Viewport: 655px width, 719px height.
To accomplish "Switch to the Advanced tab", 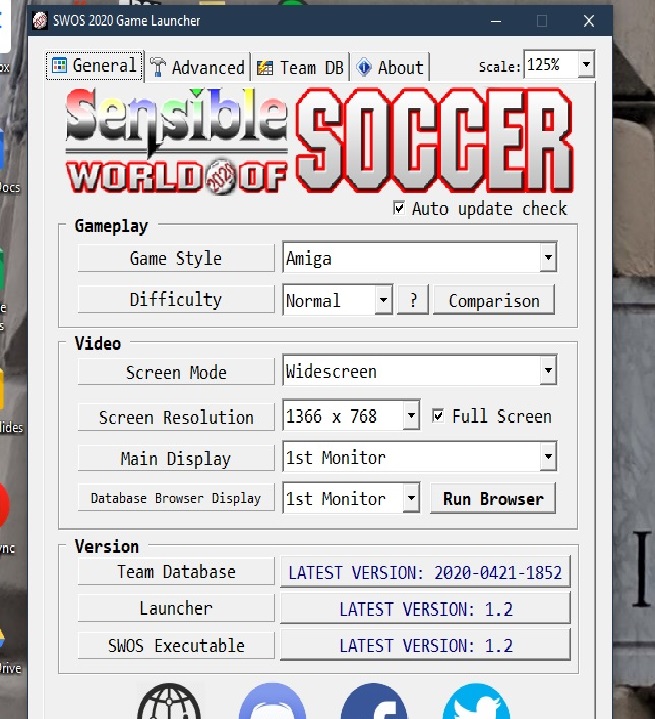I will coord(198,67).
